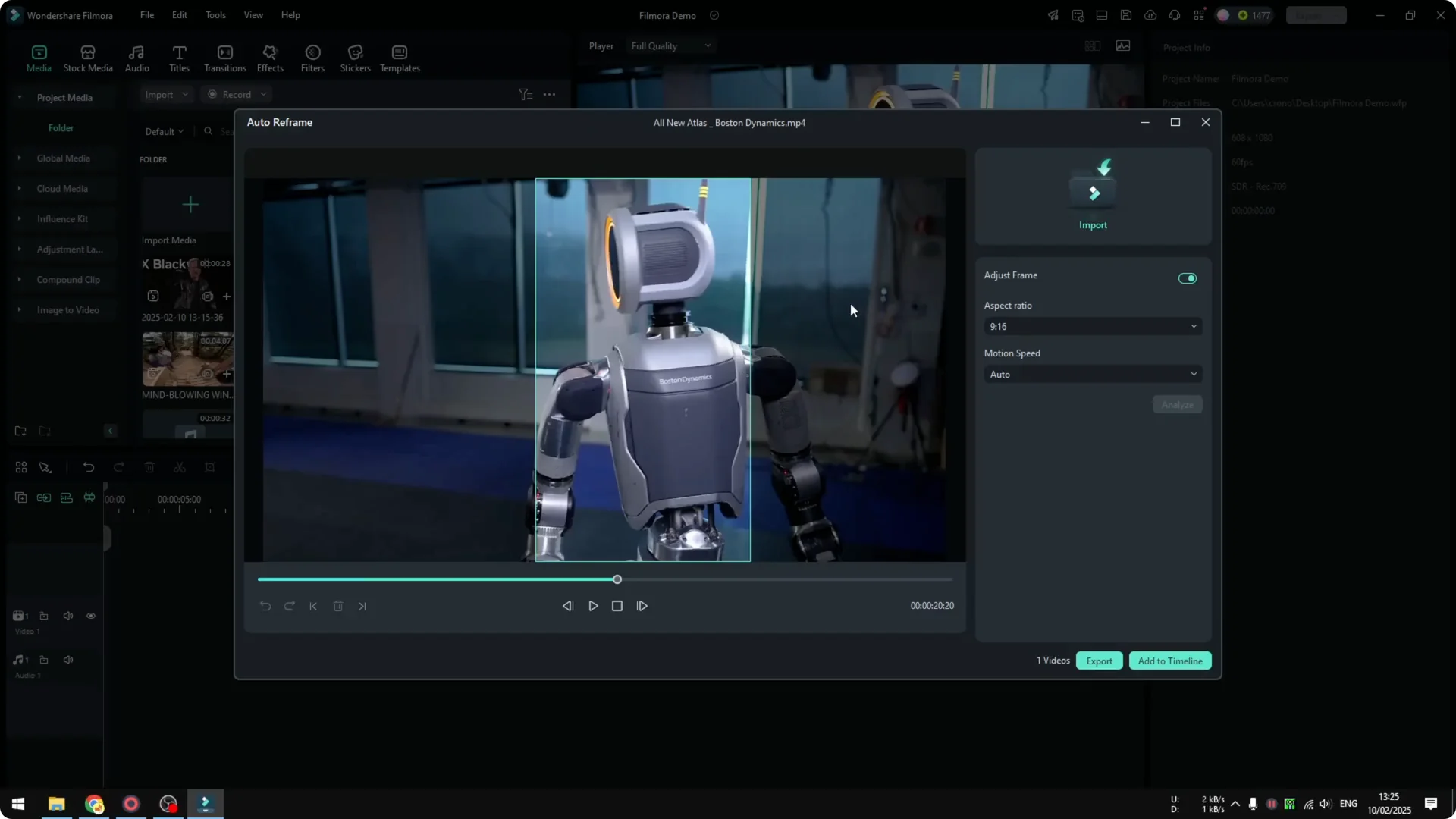Jump to next keyframe in Auto Reframe

click(362, 607)
